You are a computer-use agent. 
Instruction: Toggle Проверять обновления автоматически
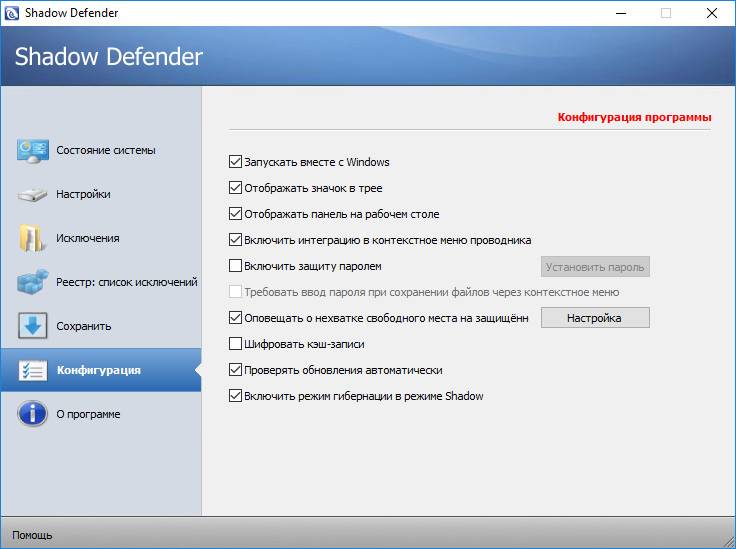pyautogui.click(x=235, y=370)
